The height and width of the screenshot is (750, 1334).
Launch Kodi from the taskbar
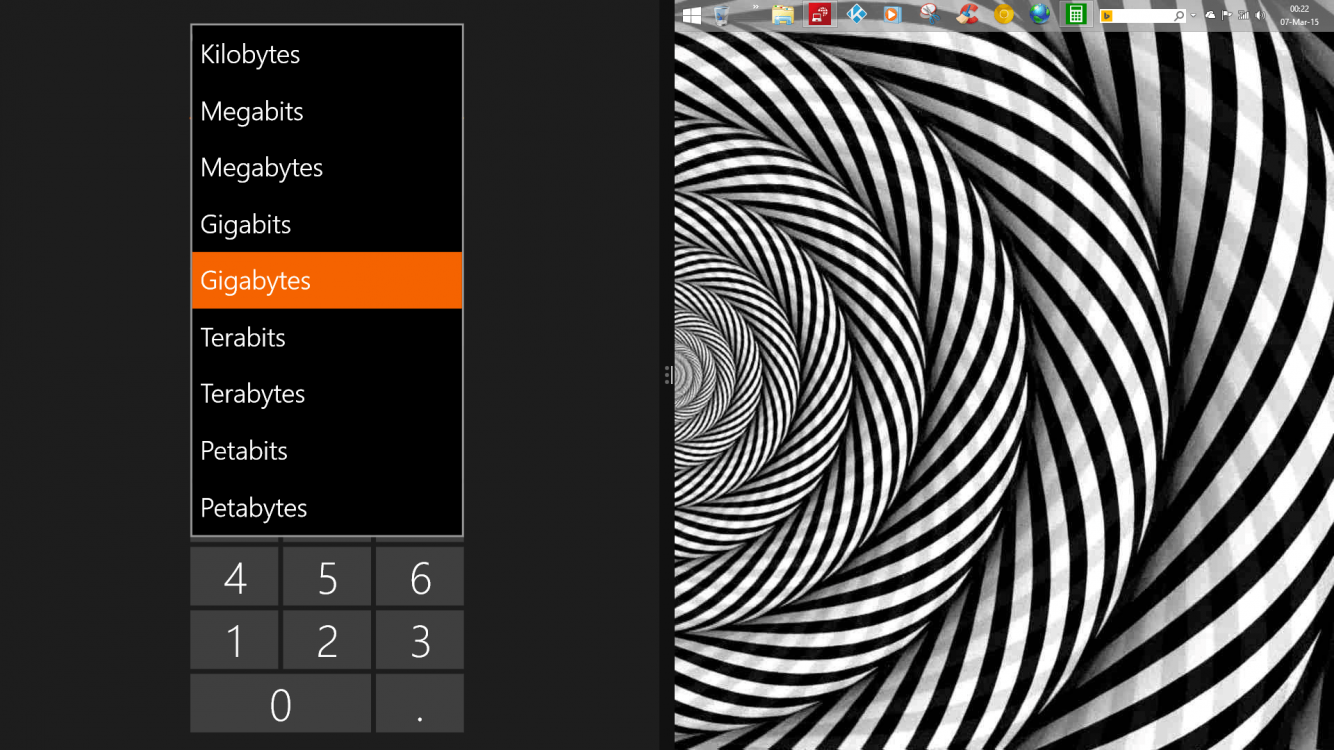click(857, 15)
